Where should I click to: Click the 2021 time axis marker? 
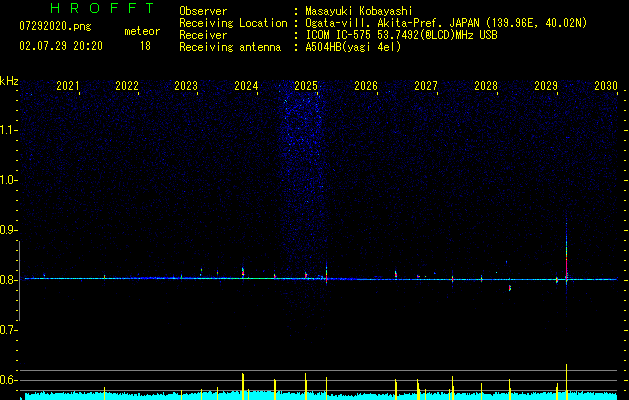(67, 86)
